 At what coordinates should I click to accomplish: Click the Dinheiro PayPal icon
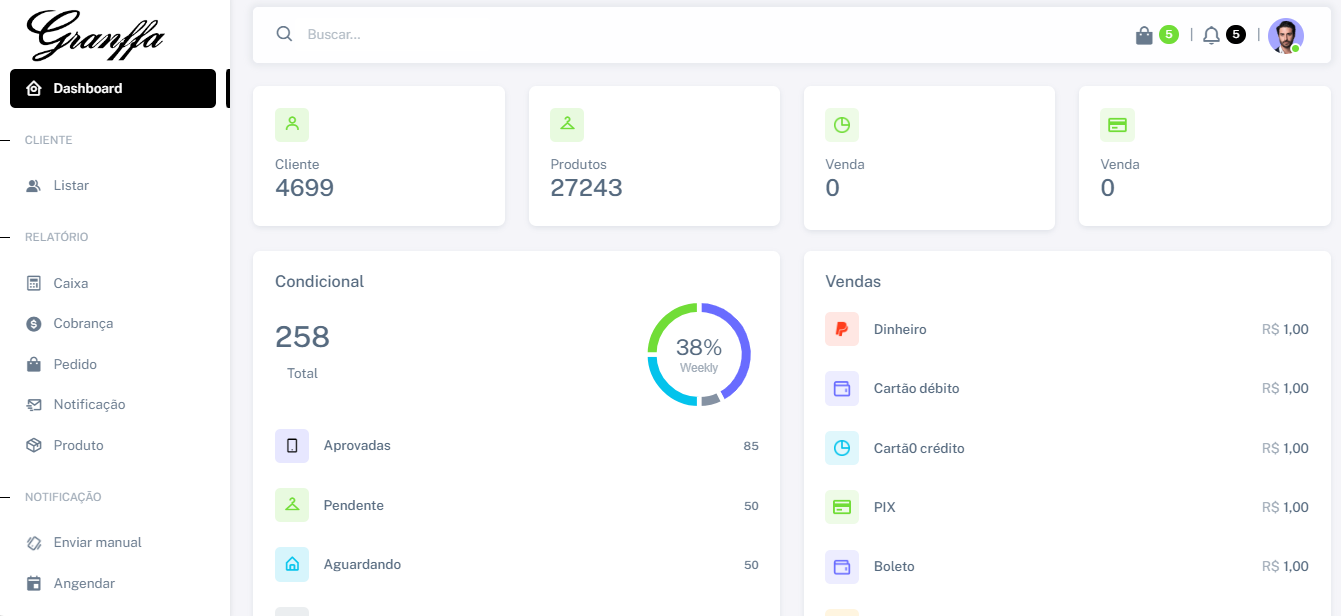tap(841, 329)
